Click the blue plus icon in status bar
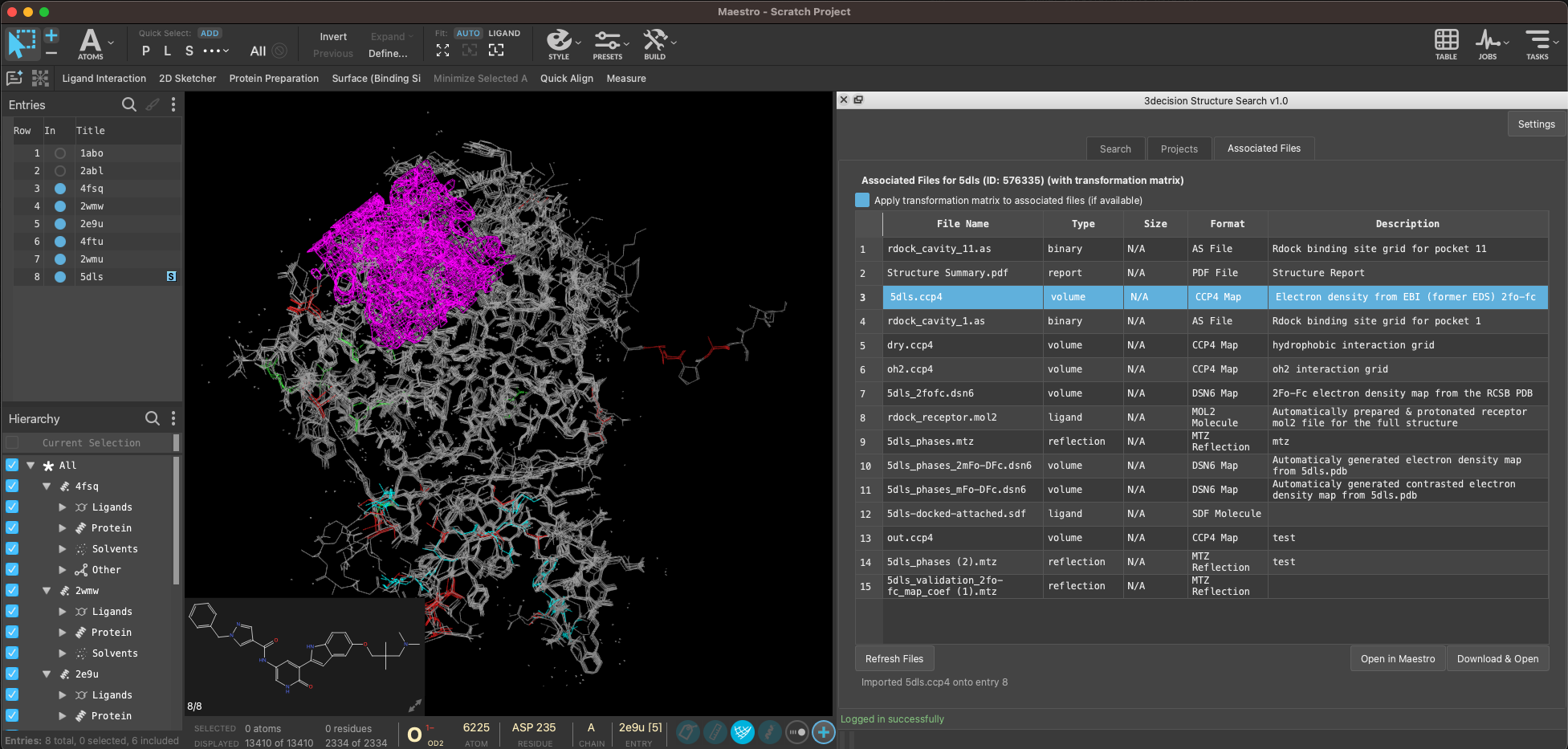Screen dimensions: 1568x749 pyautogui.click(x=823, y=732)
